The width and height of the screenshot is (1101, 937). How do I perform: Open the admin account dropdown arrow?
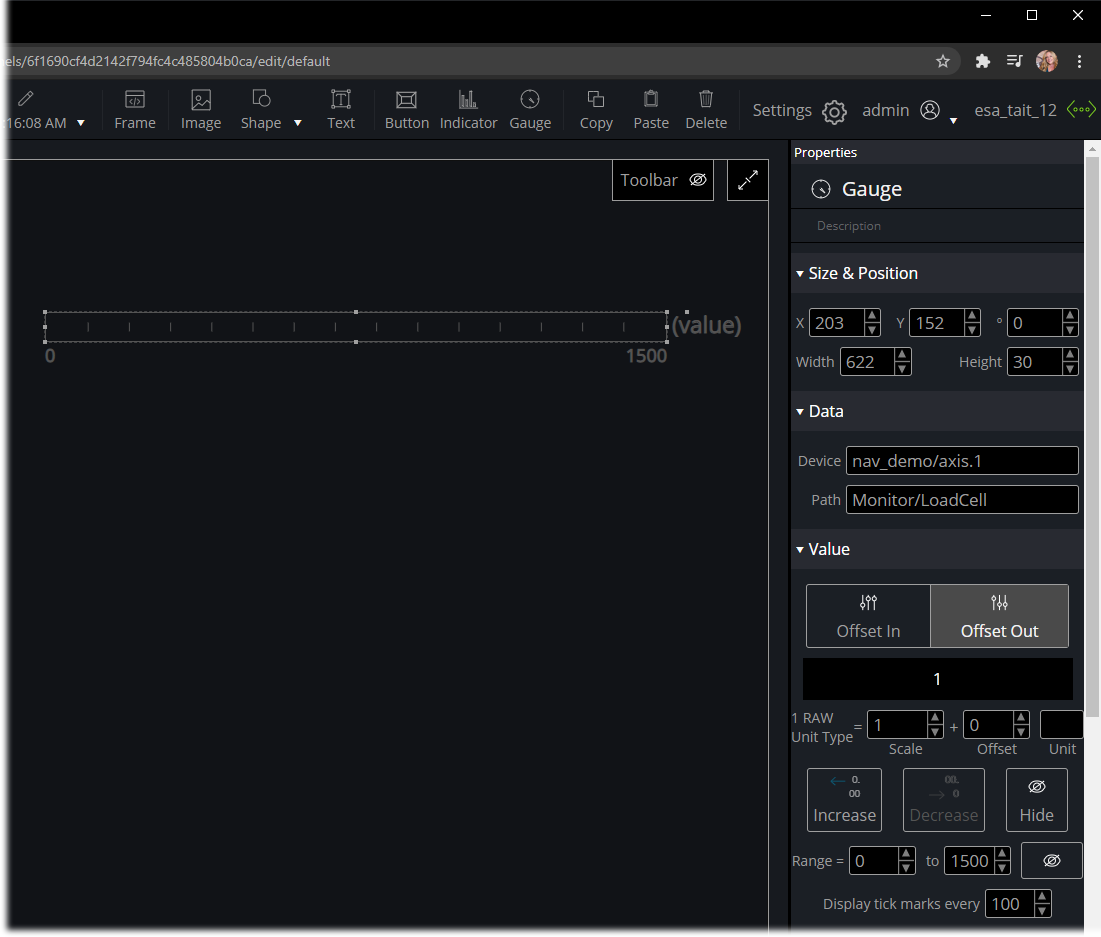tap(954, 122)
